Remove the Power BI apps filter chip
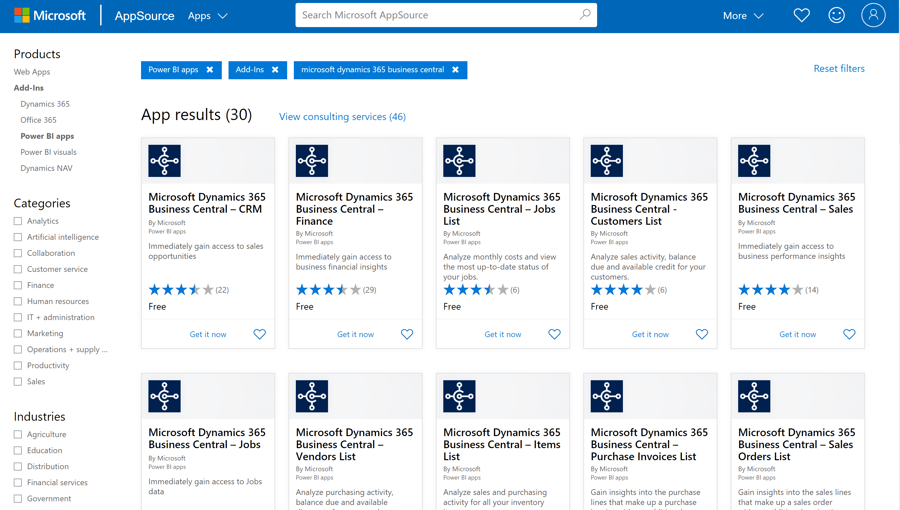Screen dimensions: 900x510 (x=210, y=69)
